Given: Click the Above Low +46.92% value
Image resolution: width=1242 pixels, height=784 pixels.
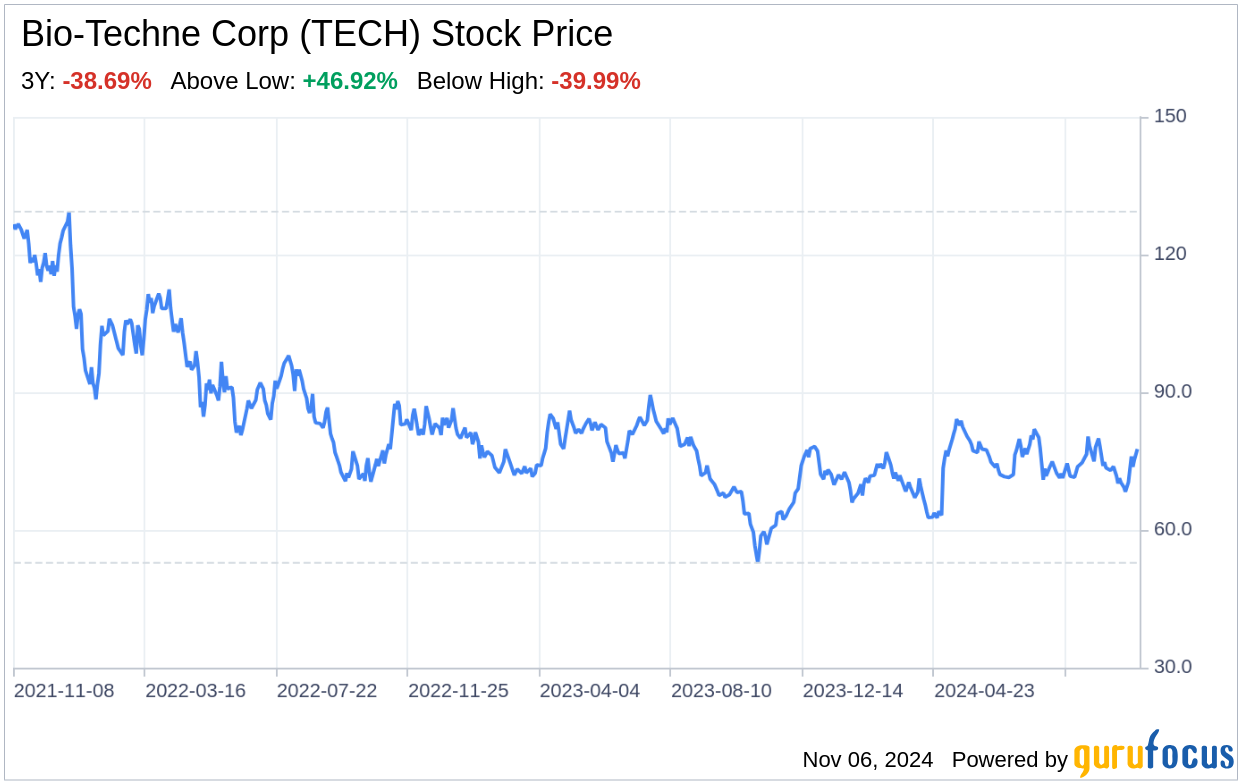Looking at the screenshot, I should pos(350,81).
